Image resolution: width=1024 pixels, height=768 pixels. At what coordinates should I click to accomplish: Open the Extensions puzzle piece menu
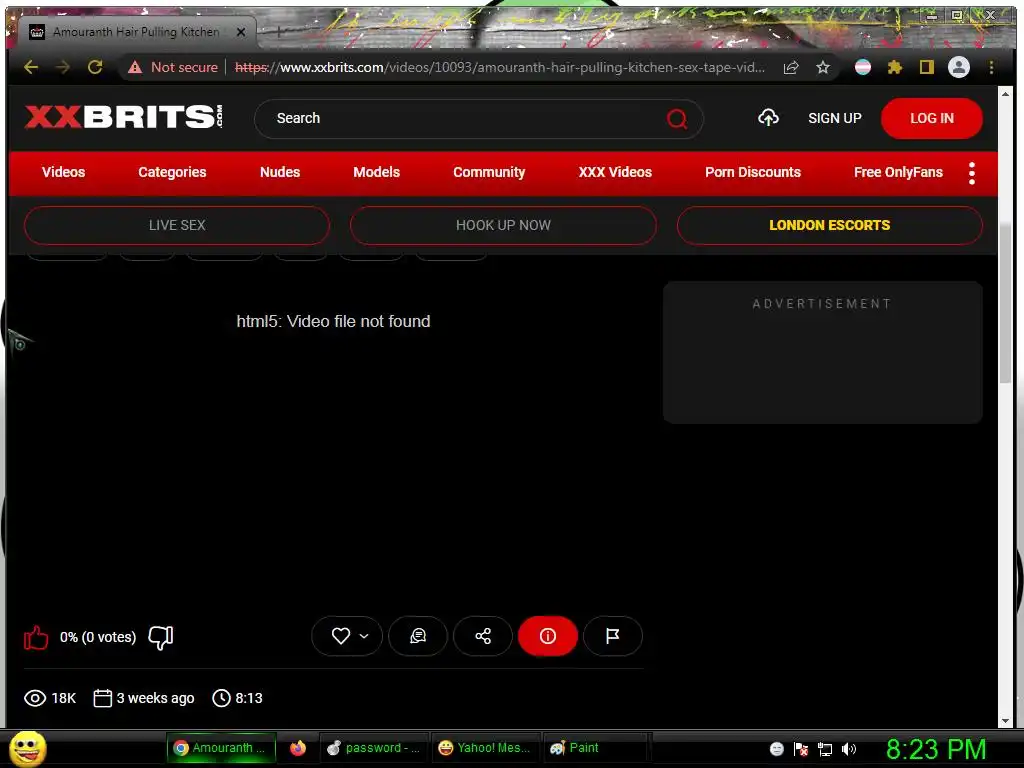click(895, 67)
